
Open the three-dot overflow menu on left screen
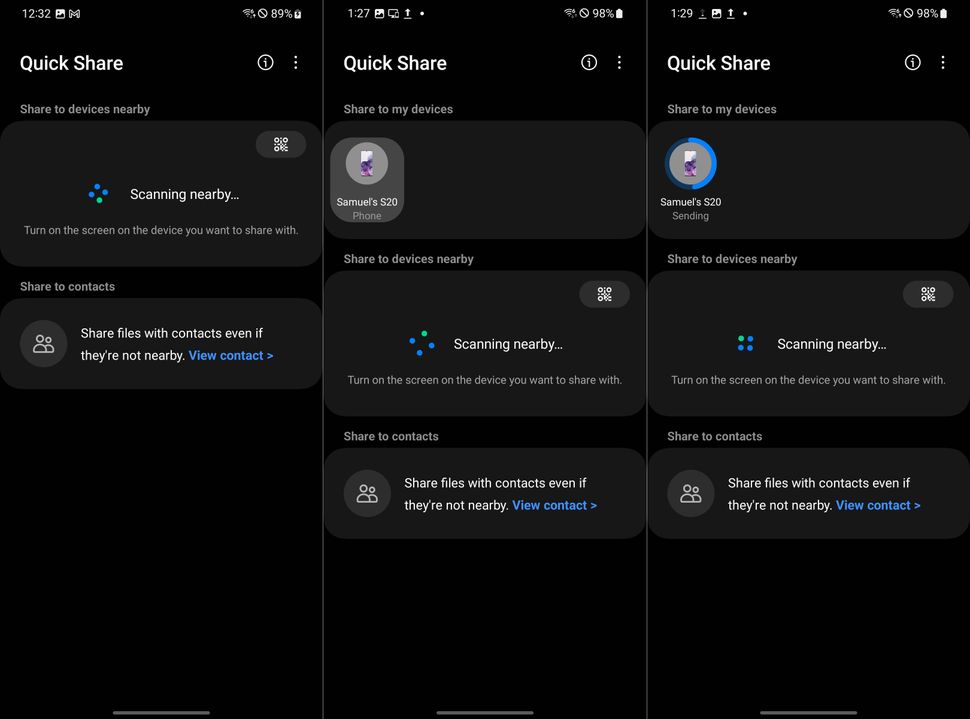(296, 62)
